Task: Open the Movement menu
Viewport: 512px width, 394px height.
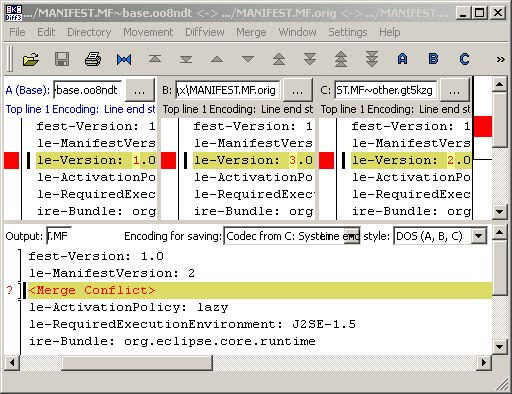Action: pyautogui.click(x=148, y=32)
